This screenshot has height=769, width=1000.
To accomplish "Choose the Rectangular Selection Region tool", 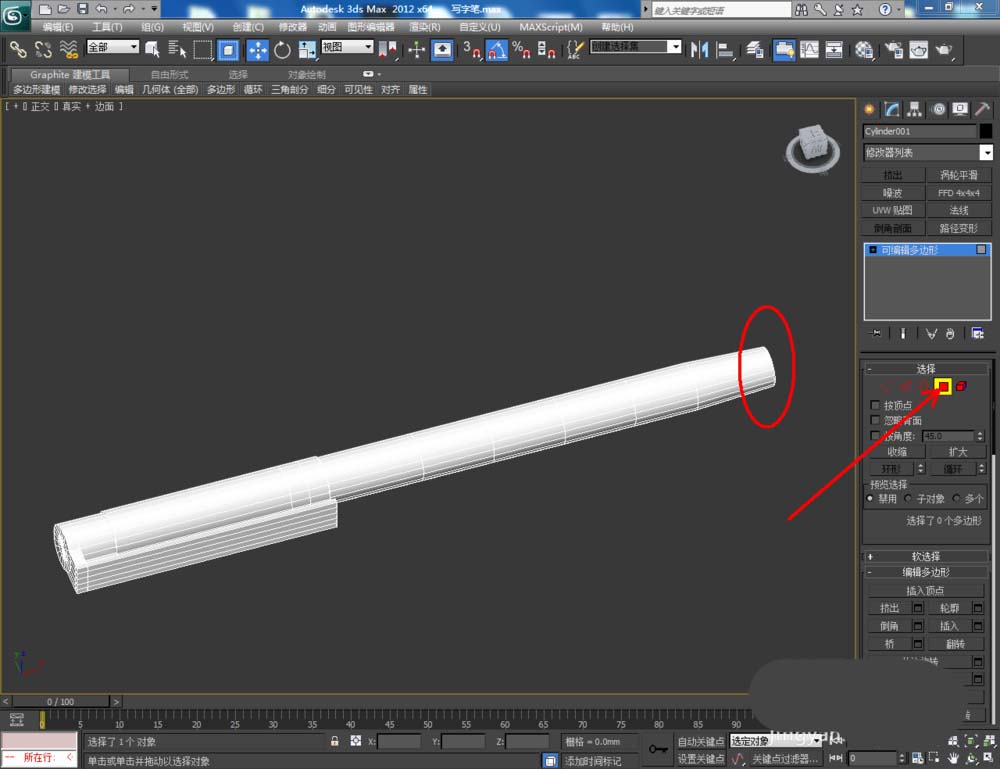I will (203, 49).
